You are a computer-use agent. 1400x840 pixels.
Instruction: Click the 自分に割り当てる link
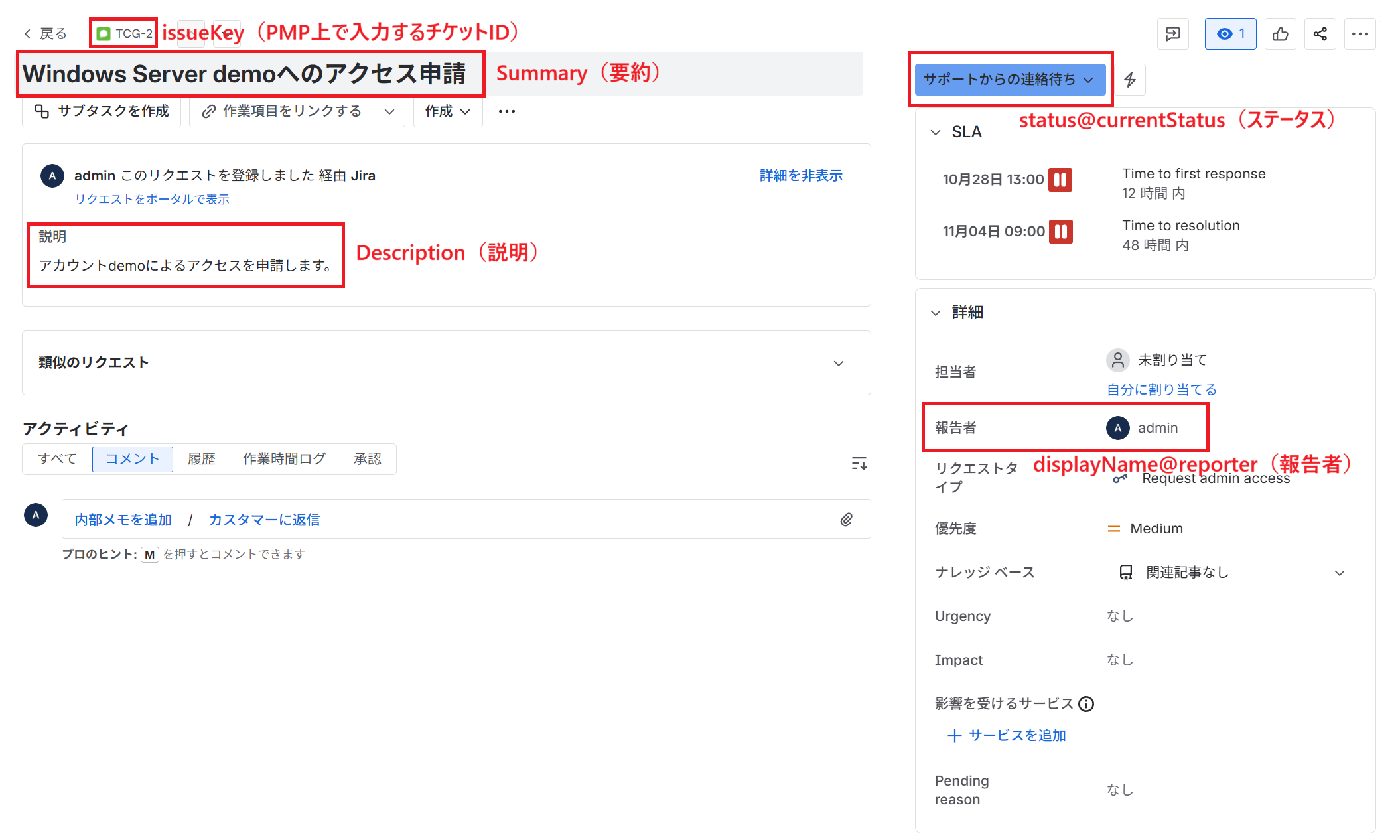(1161, 389)
